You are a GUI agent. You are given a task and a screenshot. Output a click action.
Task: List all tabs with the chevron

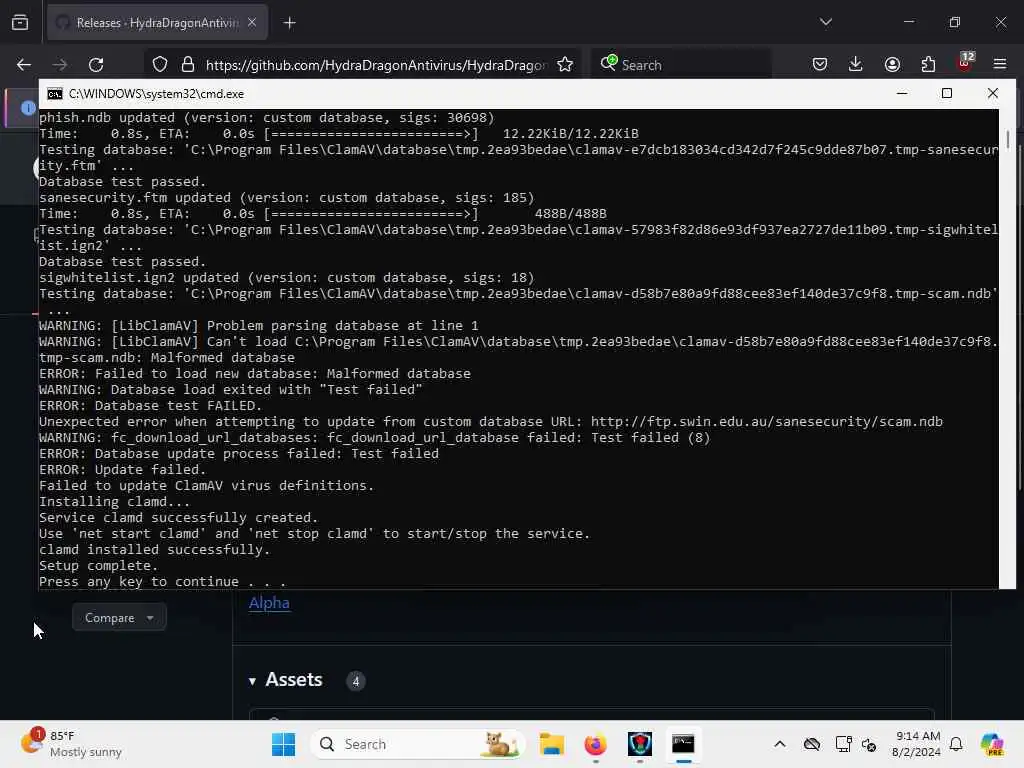825,22
